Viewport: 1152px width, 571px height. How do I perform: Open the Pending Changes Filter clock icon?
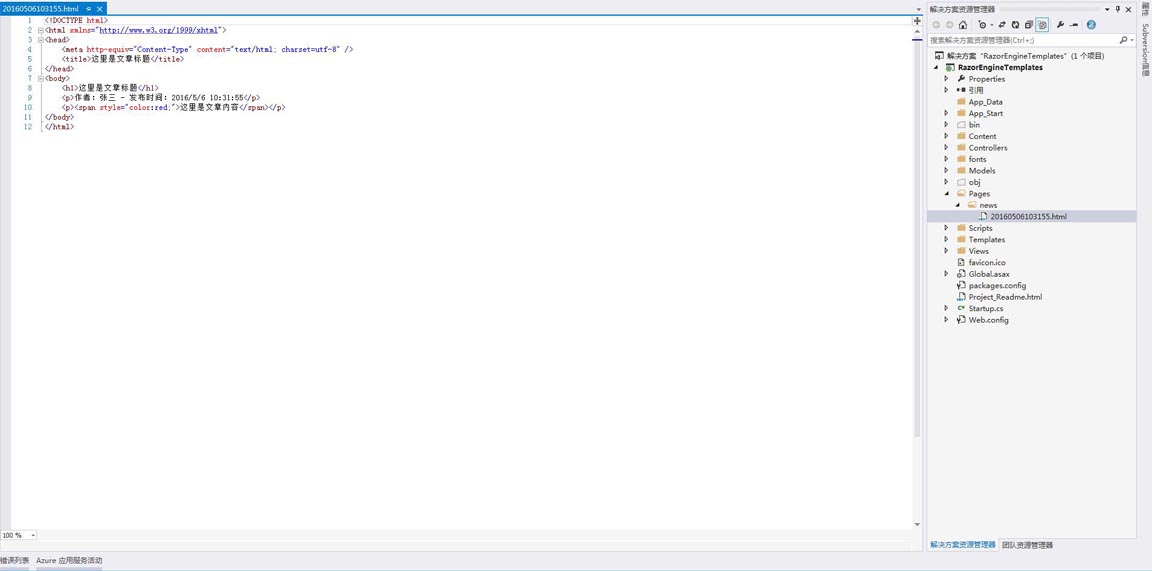pos(982,25)
